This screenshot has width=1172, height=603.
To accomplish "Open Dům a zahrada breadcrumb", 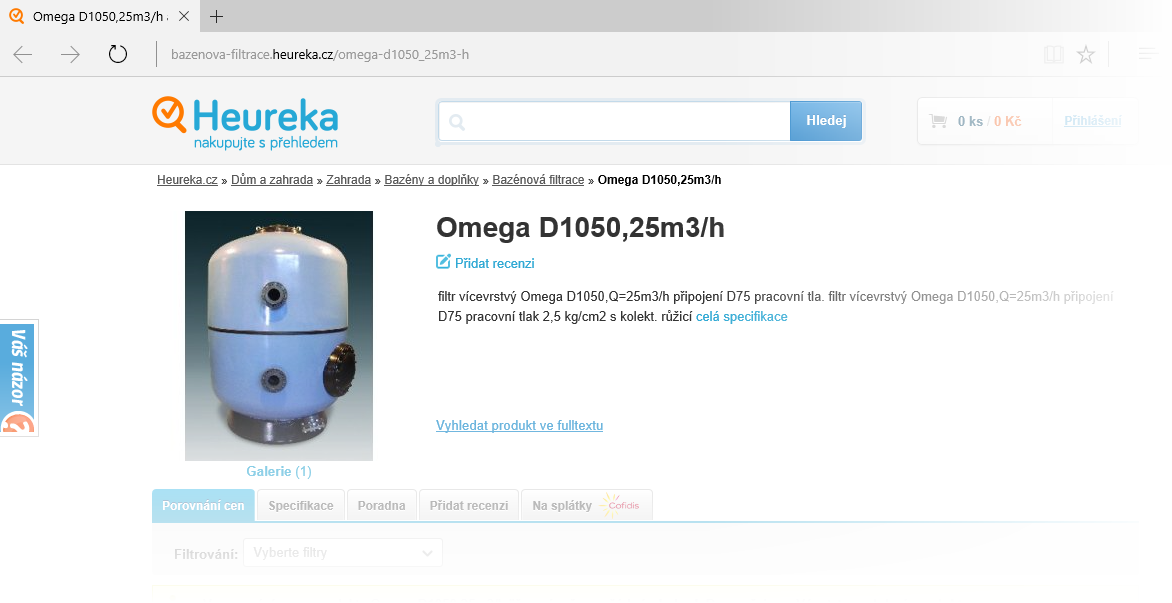I will (272, 180).
